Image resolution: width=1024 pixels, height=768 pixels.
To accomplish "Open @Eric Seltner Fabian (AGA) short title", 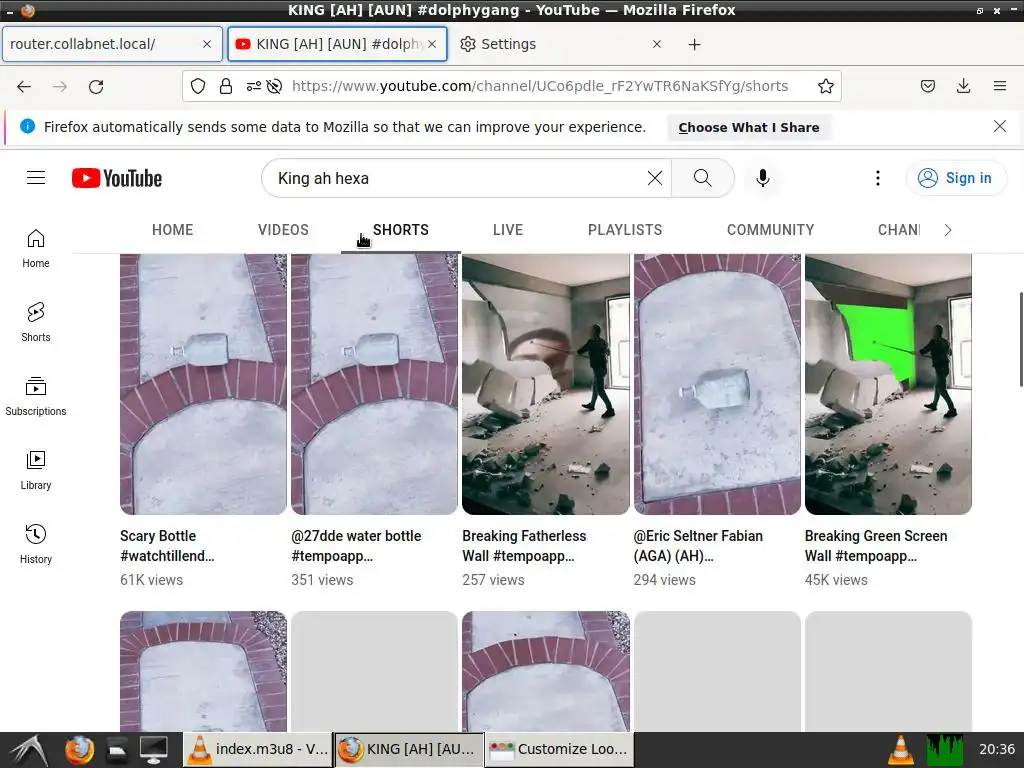I will tap(698, 546).
